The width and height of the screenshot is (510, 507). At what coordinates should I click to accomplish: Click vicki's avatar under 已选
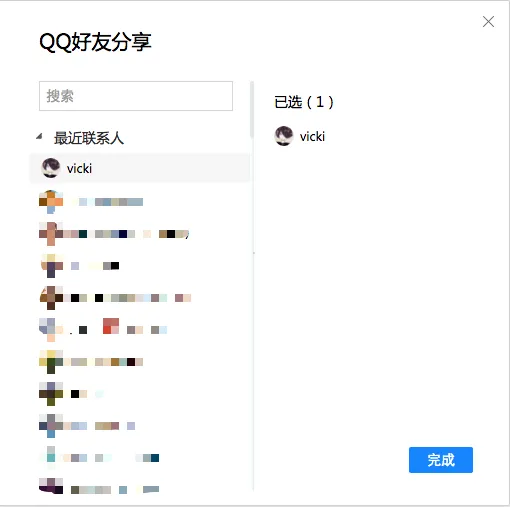point(284,136)
